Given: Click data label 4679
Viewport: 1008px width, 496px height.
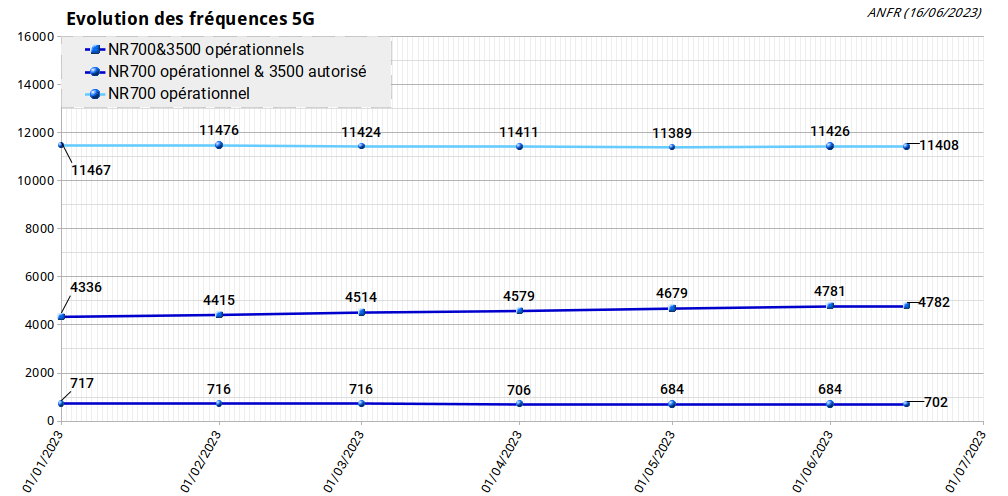Looking at the screenshot, I should [672, 294].
